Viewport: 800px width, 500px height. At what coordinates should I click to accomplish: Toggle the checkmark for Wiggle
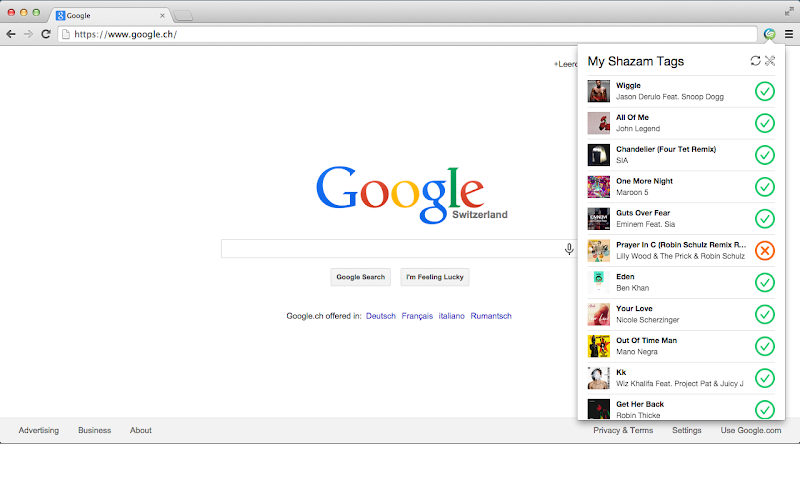click(764, 91)
